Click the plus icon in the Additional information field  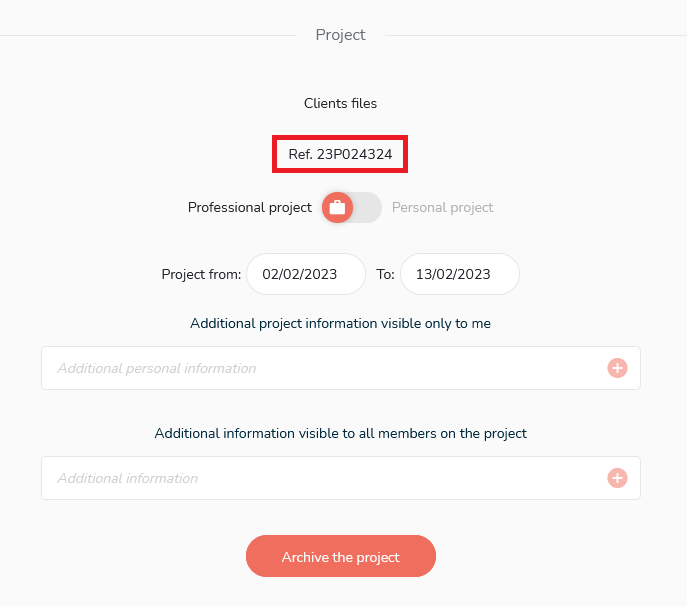coord(617,478)
